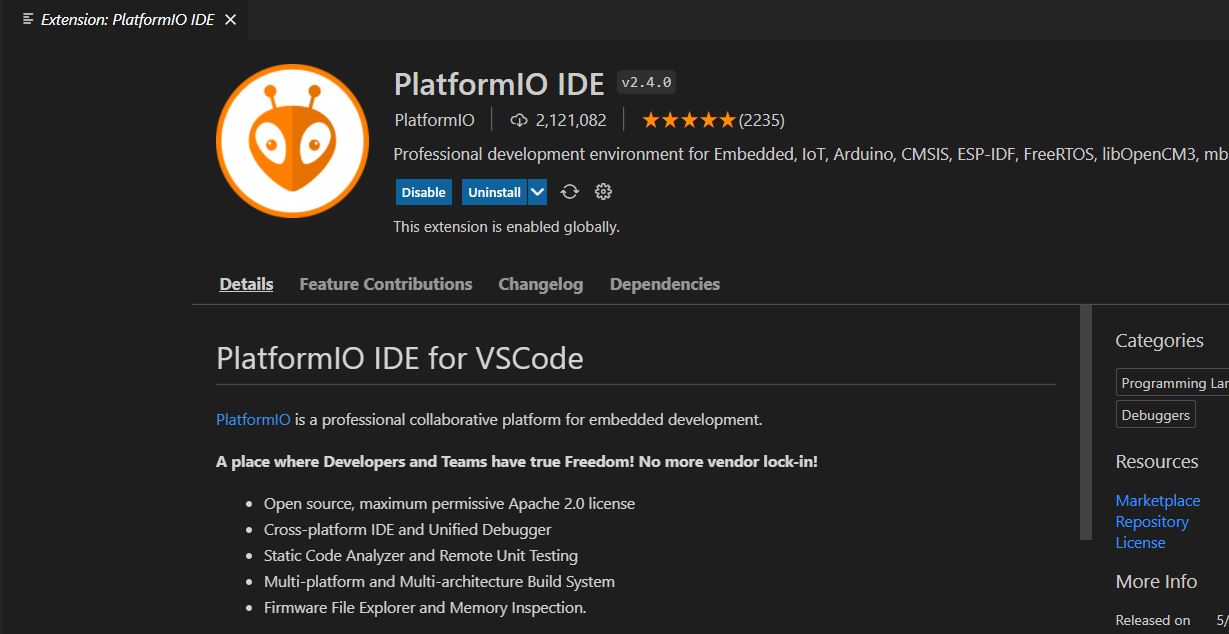Click the PlatformIO publisher name
This screenshot has height=634, width=1229.
coord(435,120)
